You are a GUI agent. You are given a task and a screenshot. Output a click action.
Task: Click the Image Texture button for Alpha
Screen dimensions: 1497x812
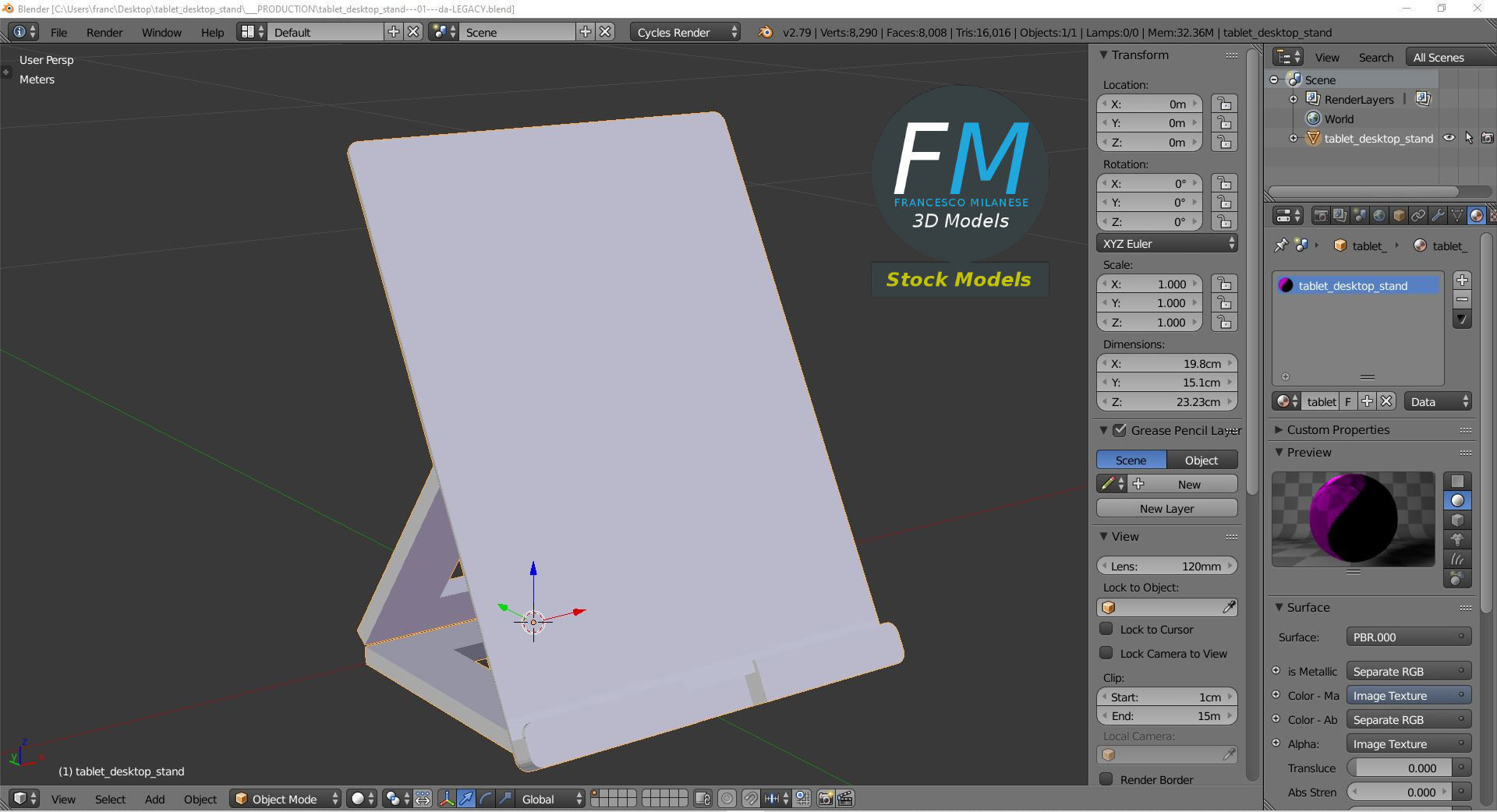(x=1408, y=743)
